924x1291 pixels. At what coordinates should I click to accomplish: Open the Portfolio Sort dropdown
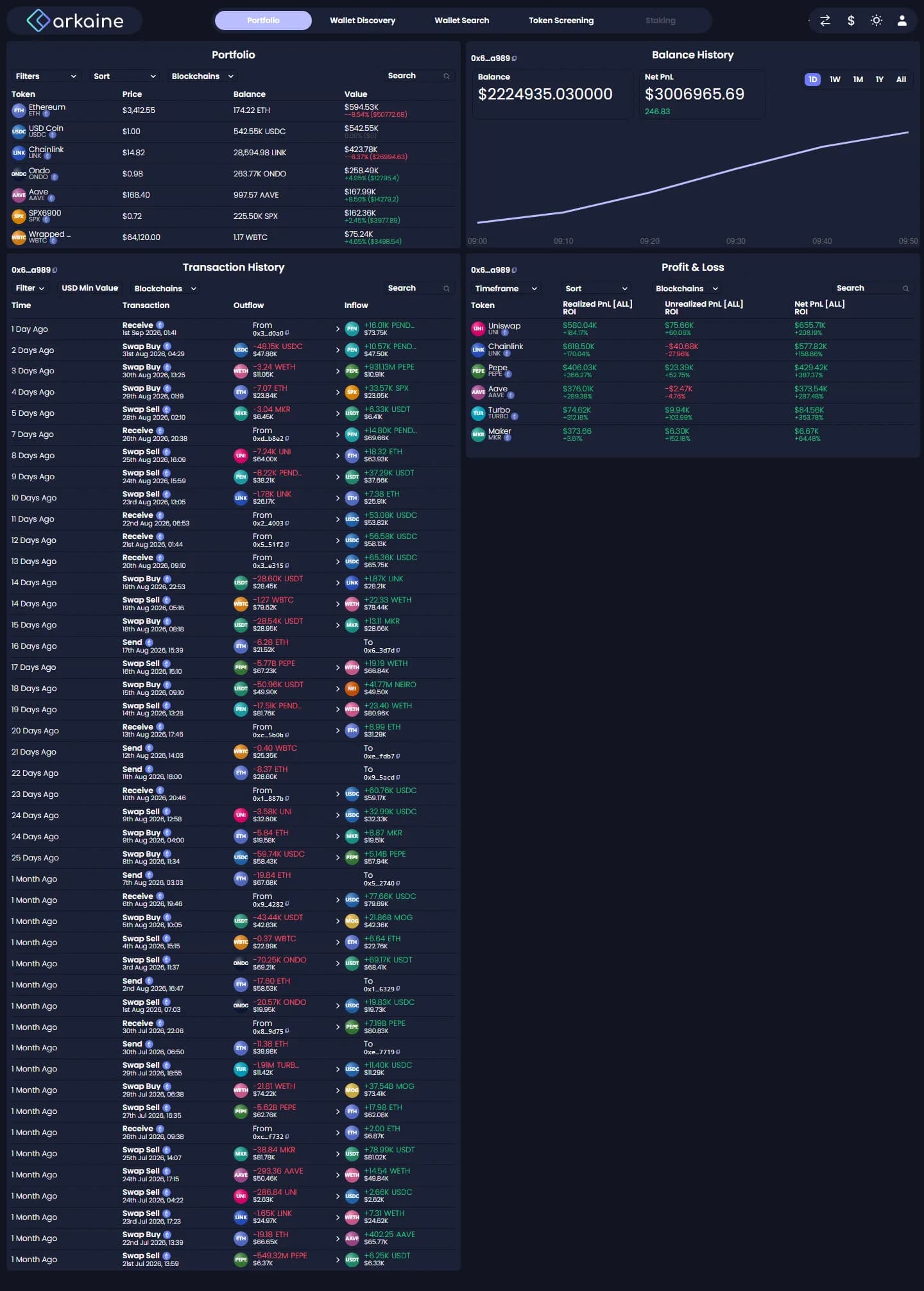point(124,76)
